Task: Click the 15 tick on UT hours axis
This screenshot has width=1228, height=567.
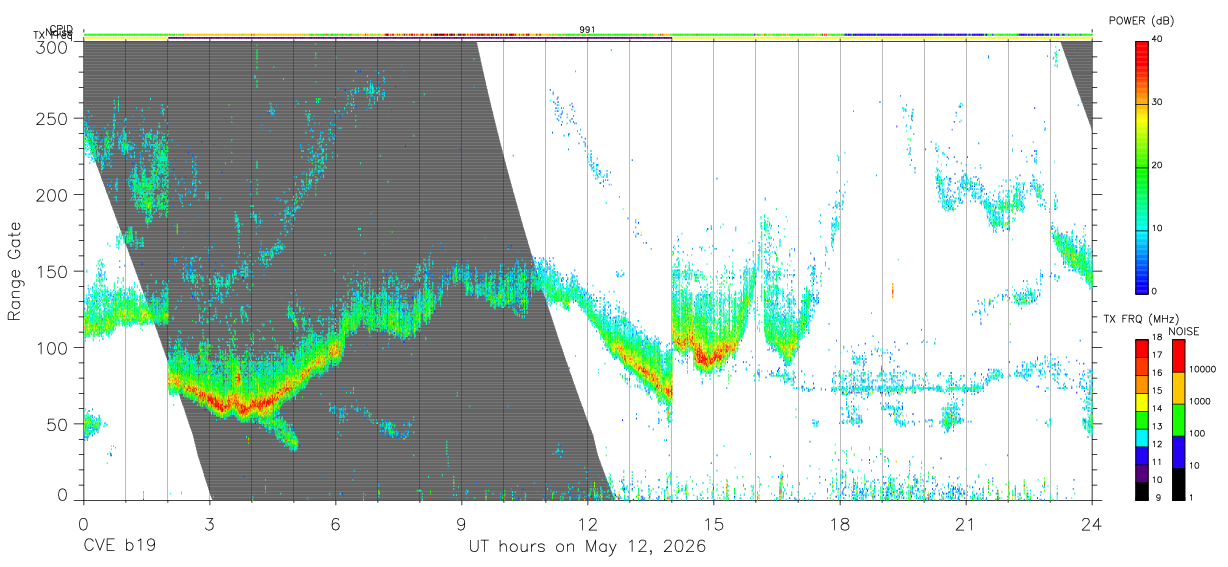Action: (714, 522)
